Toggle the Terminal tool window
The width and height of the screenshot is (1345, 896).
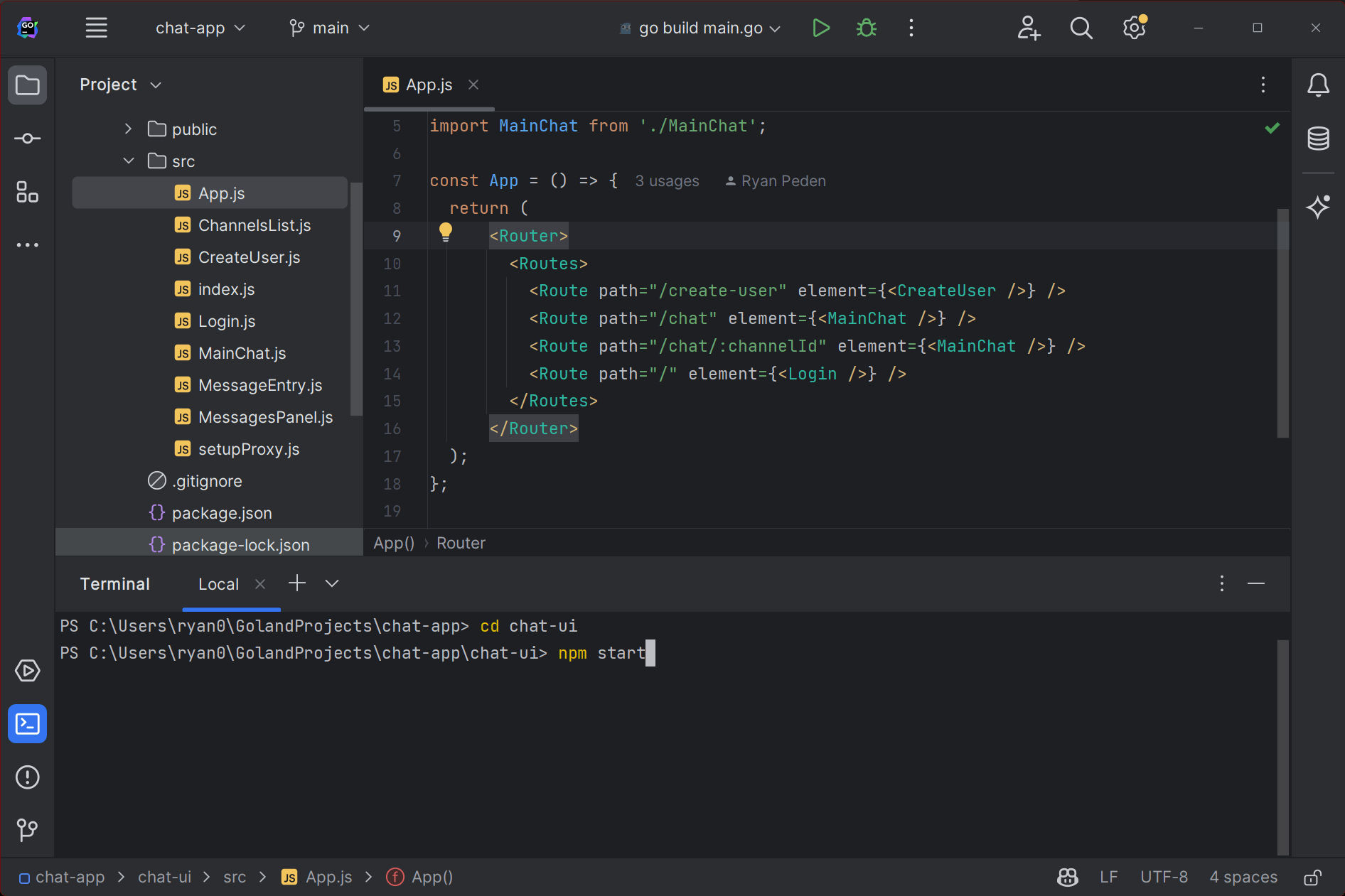click(27, 724)
